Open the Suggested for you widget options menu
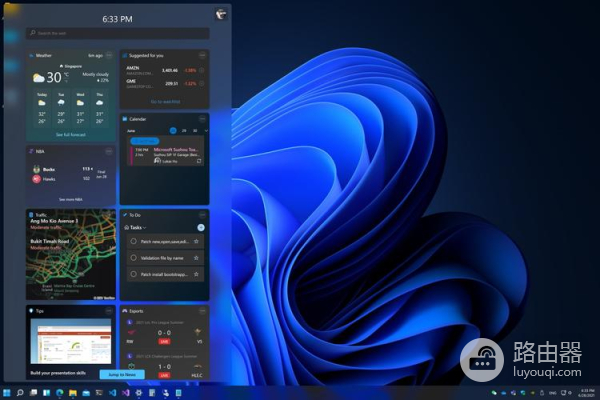Image resolution: width=600 pixels, height=400 pixels. click(202, 55)
